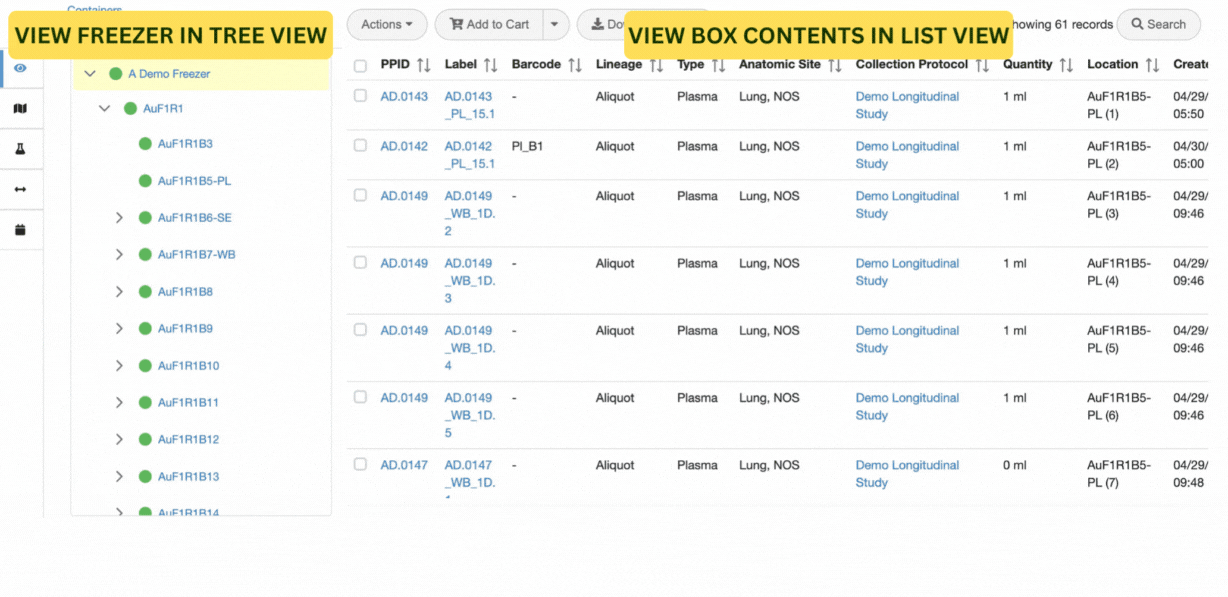The image size is (1228, 597).
Task: Sort by Quantity column arrows
Action: [x=1066, y=65]
